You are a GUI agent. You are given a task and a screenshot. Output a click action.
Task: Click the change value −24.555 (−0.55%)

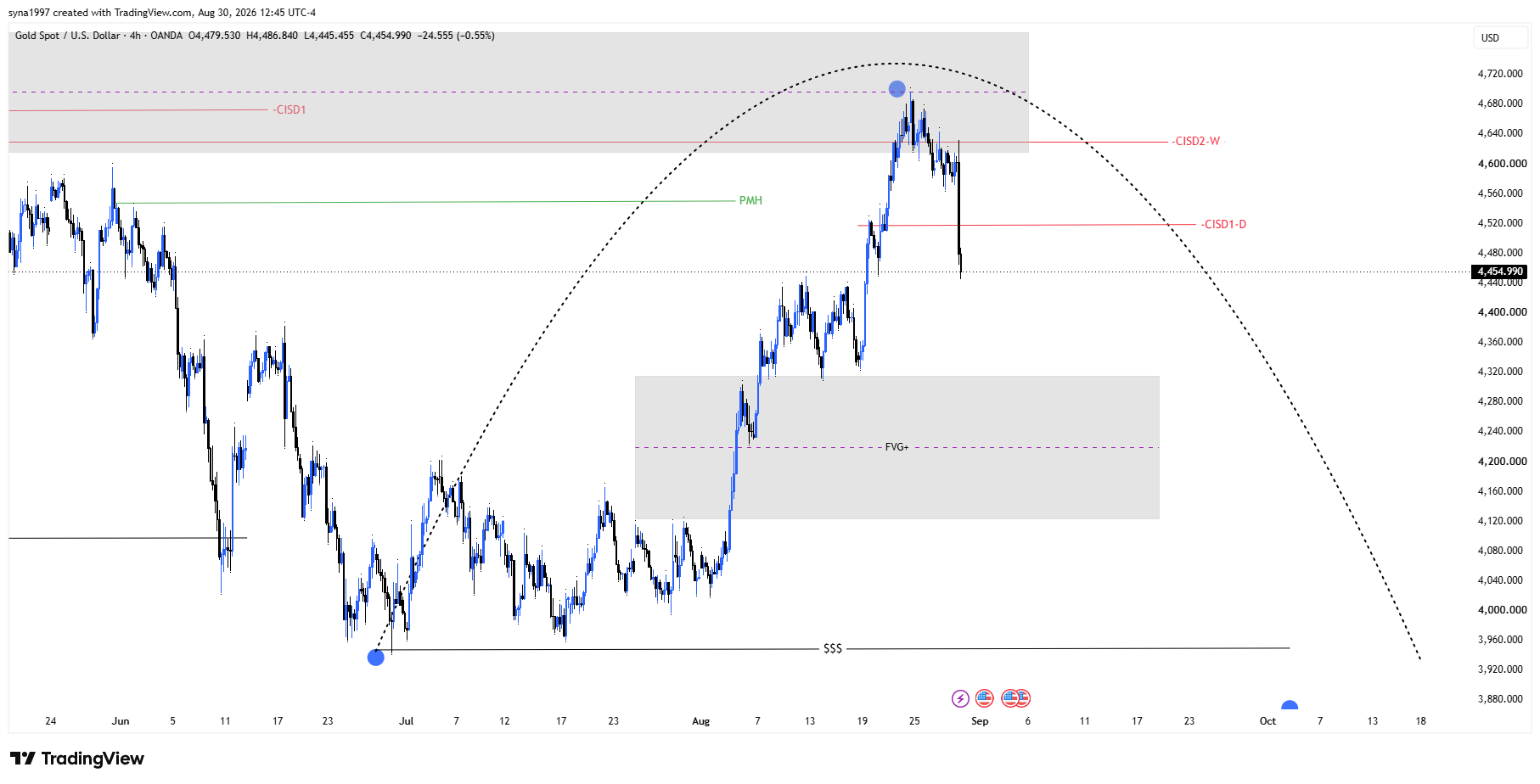pyautogui.click(x=456, y=36)
